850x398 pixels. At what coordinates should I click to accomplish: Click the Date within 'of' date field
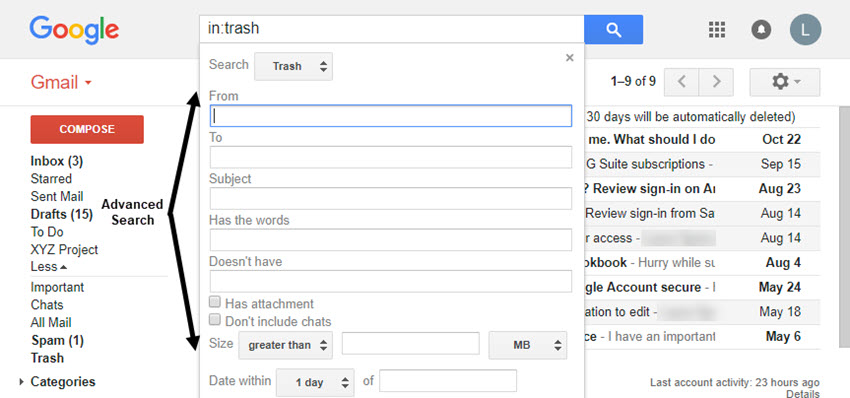pos(448,381)
